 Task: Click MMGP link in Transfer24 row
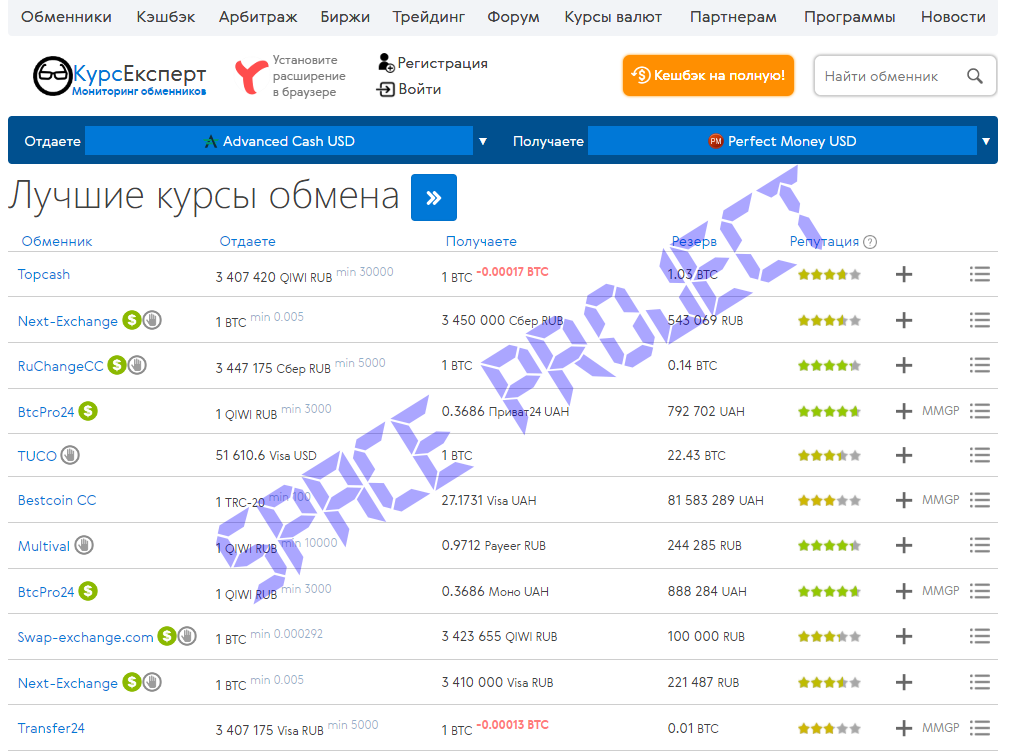pyautogui.click(x=940, y=728)
